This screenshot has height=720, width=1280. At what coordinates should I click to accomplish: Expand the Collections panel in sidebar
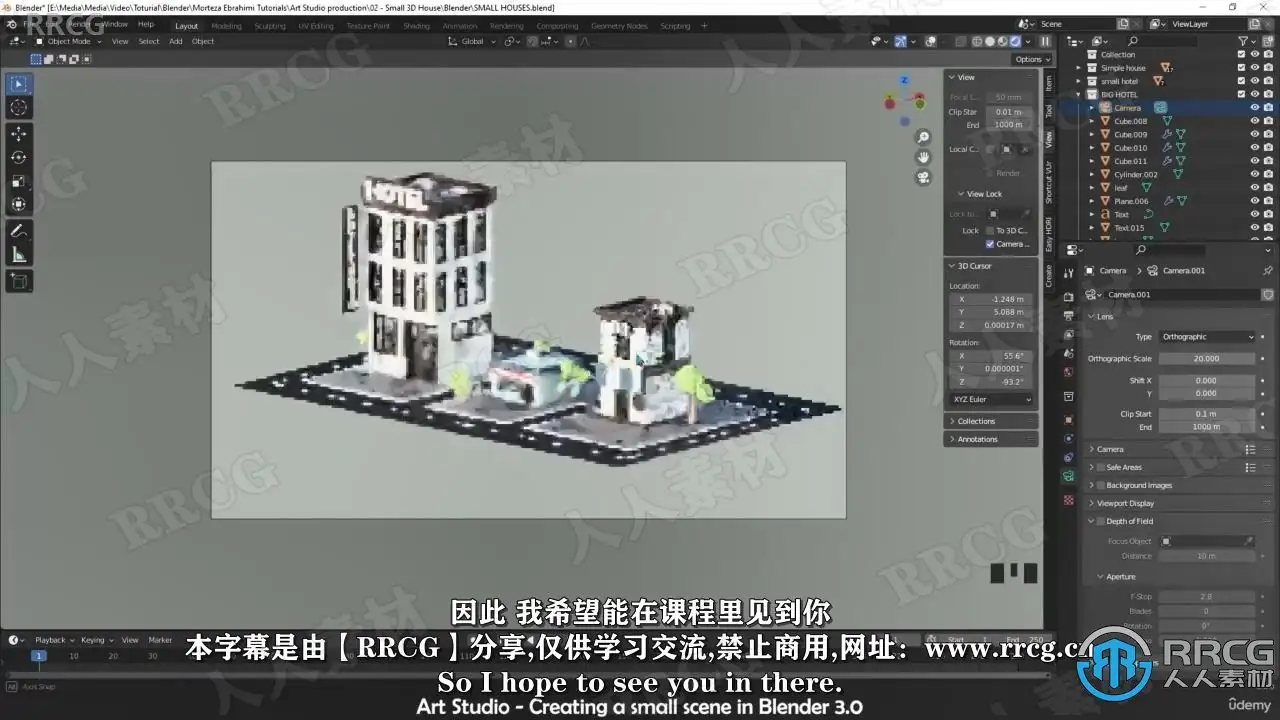pyautogui.click(x=976, y=421)
